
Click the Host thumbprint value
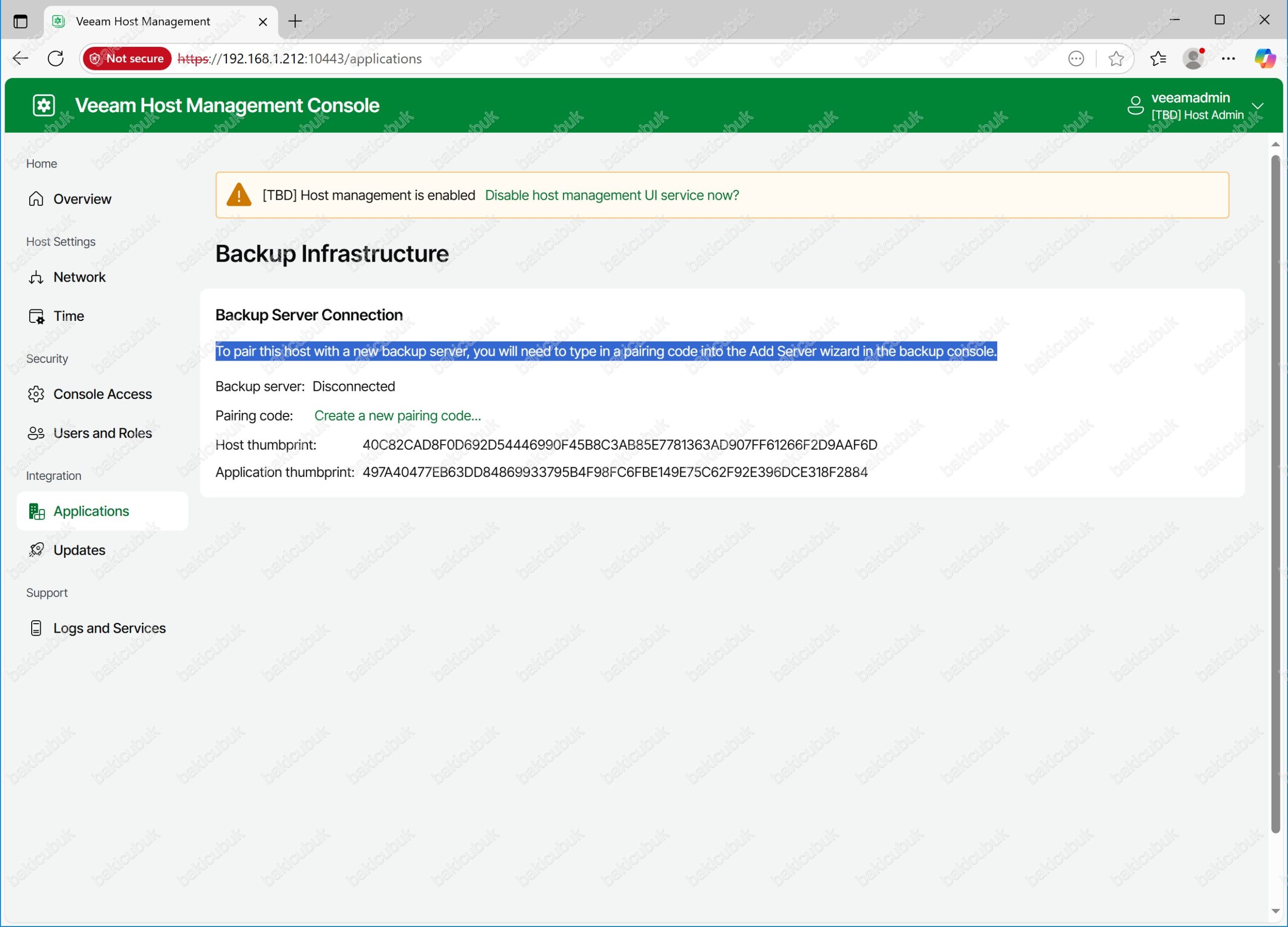pyautogui.click(x=619, y=445)
